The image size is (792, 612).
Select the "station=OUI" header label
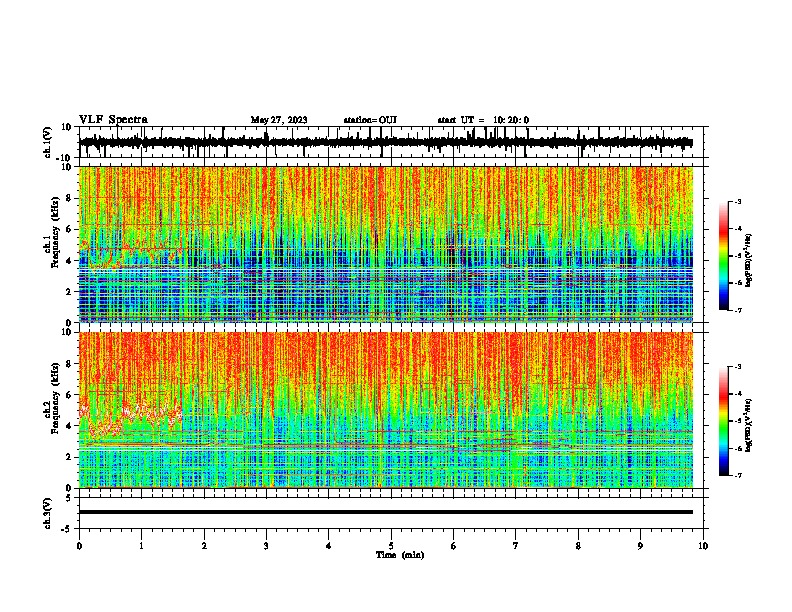click(370, 120)
